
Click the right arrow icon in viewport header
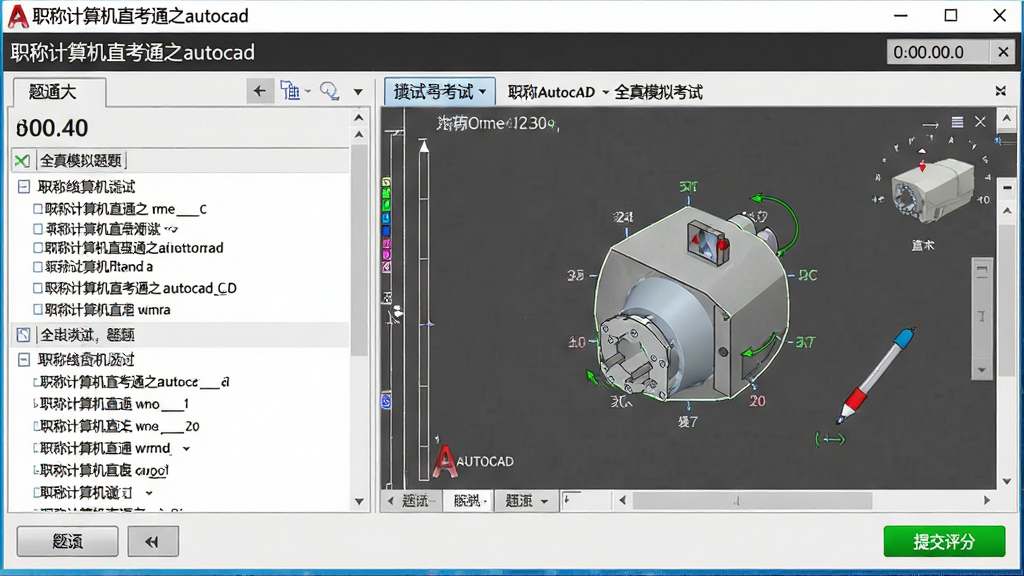930,124
